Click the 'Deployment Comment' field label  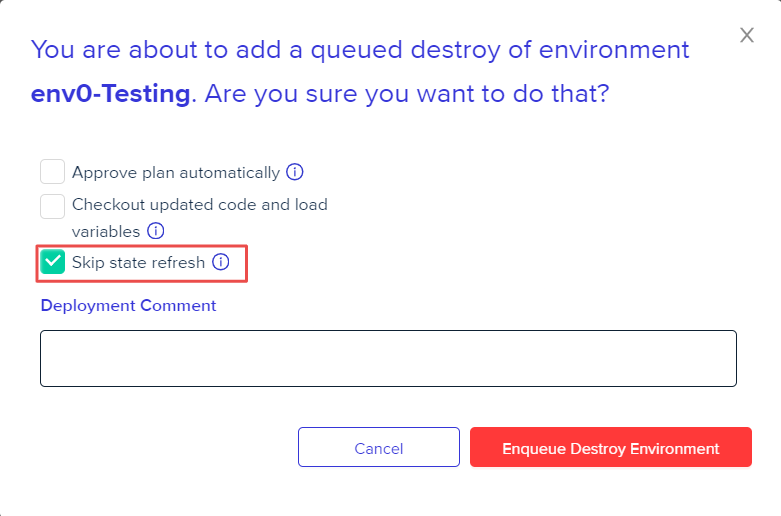pos(128,306)
